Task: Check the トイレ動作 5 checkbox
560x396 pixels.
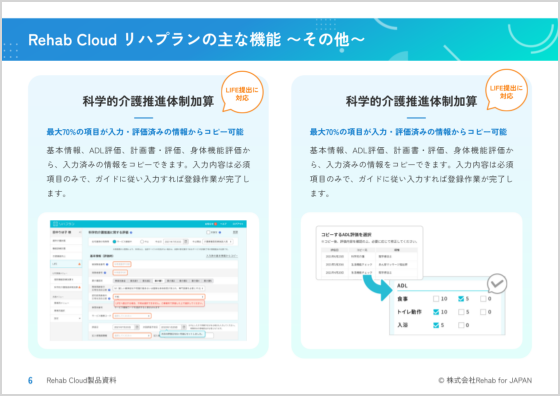Action: 461,312
